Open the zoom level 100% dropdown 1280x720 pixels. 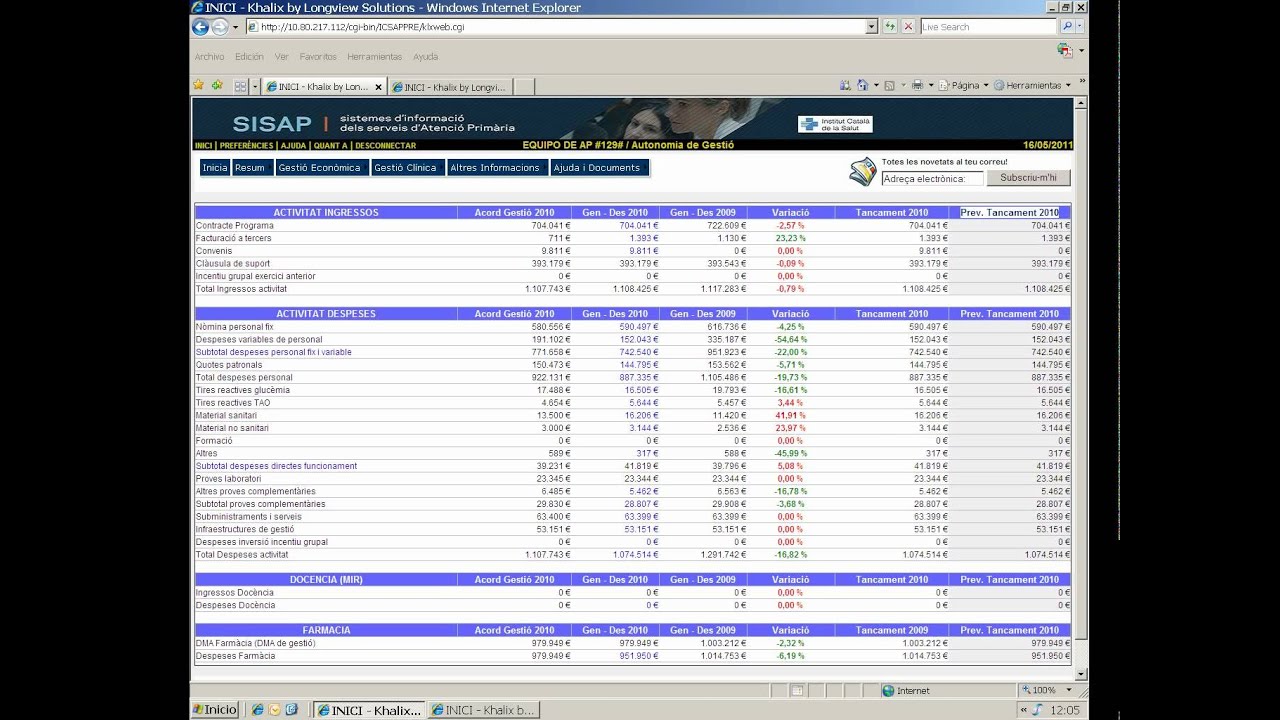pos(1067,691)
